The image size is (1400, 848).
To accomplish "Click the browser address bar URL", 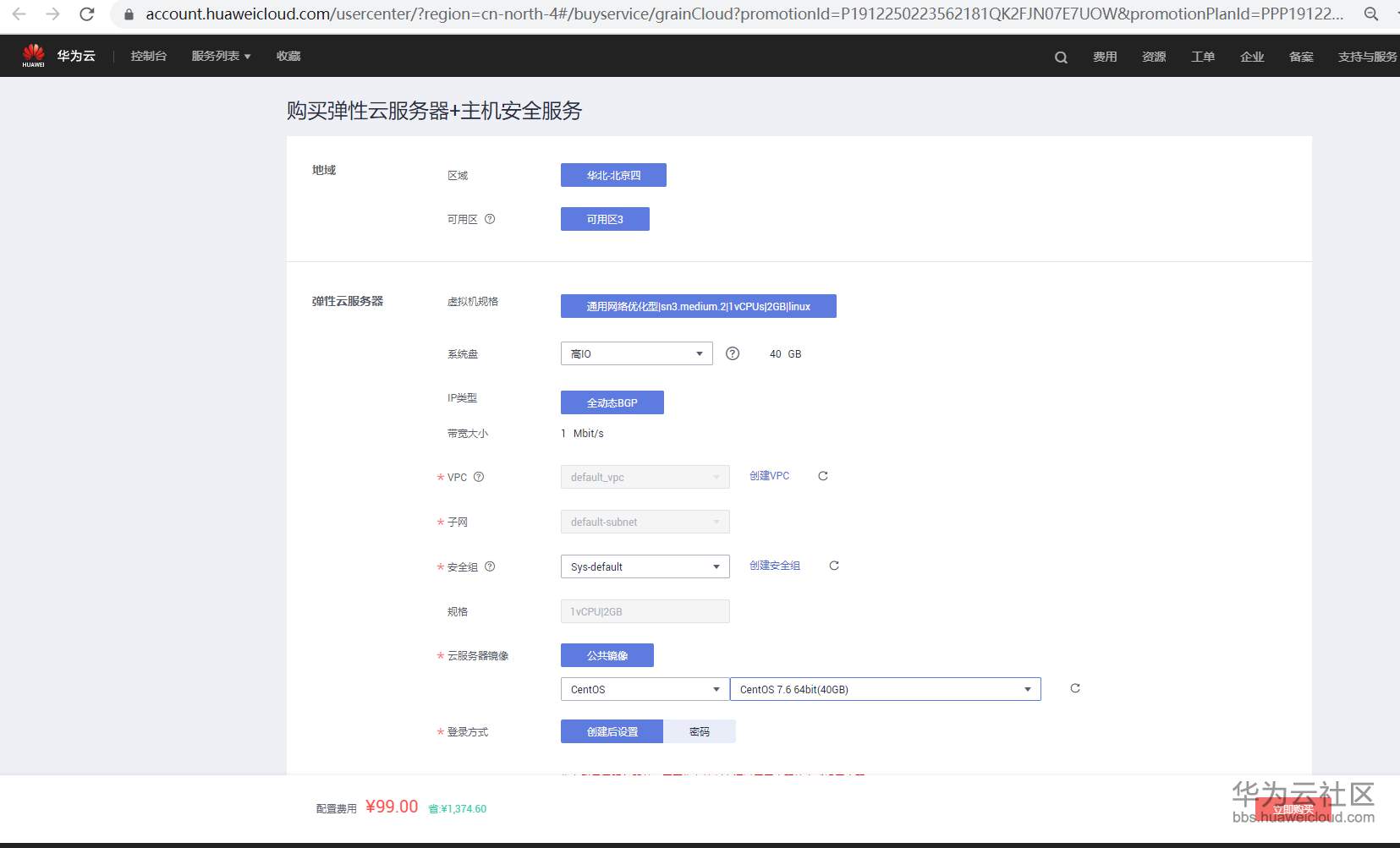I will [x=744, y=14].
